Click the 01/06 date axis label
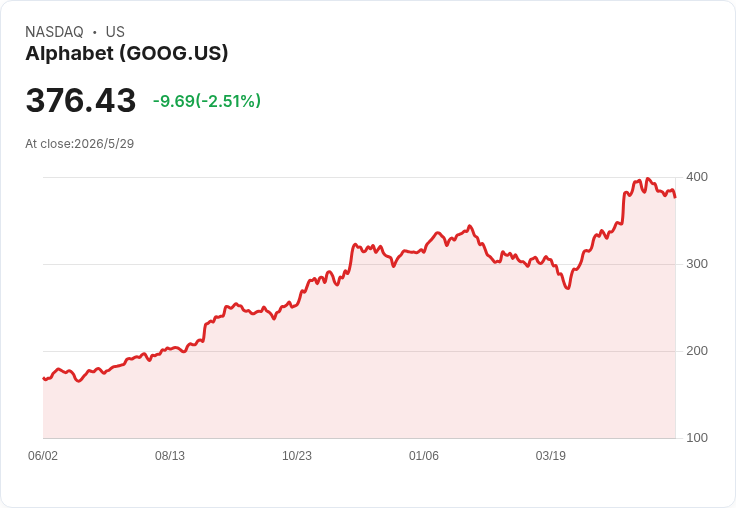The height and width of the screenshot is (508, 736). coord(424,456)
